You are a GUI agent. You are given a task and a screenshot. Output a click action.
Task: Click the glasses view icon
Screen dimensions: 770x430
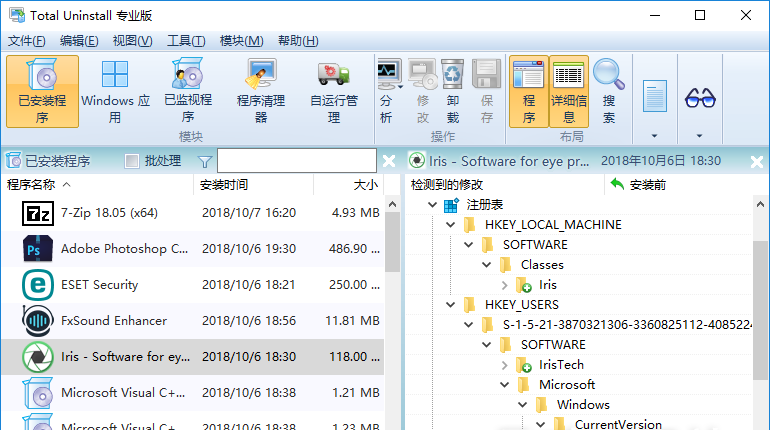[x=700, y=98]
